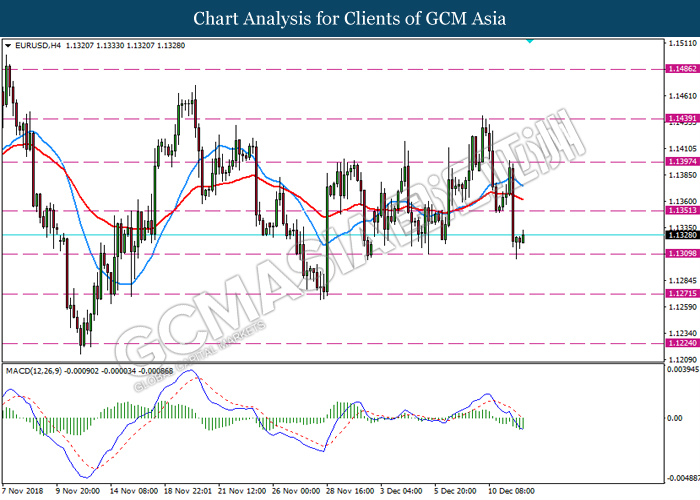The height and width of the screenshot is (500, 700).
Task: Select the 1.13098 price level label
Action: point(682,254)
